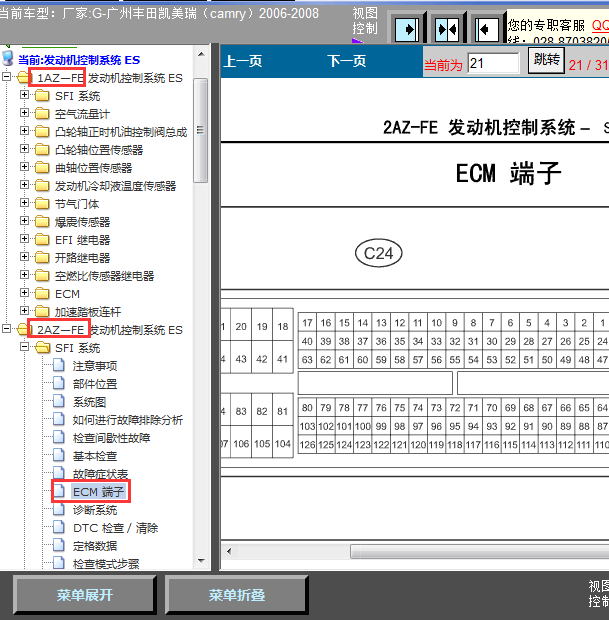Click the document icon of 诊断系统

pyautogui.click(x=59, y=510)
